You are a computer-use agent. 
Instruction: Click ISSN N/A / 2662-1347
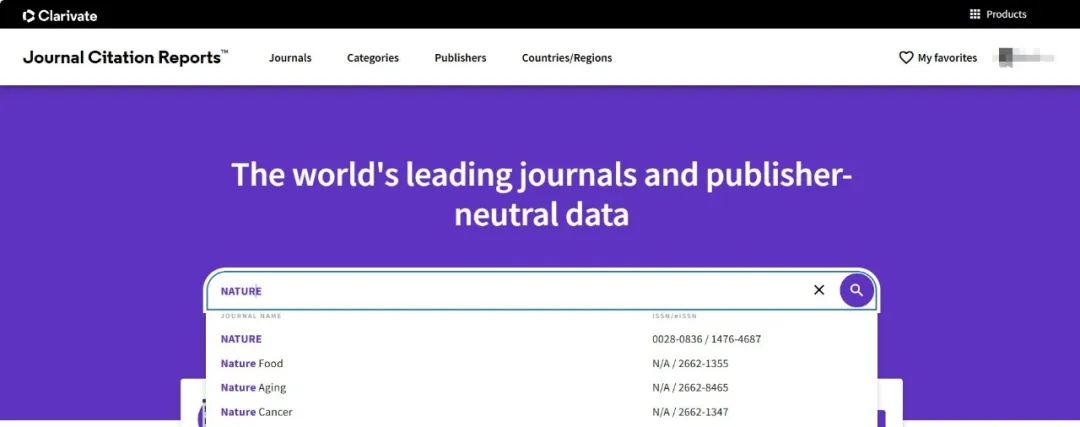tap(690, 412)
